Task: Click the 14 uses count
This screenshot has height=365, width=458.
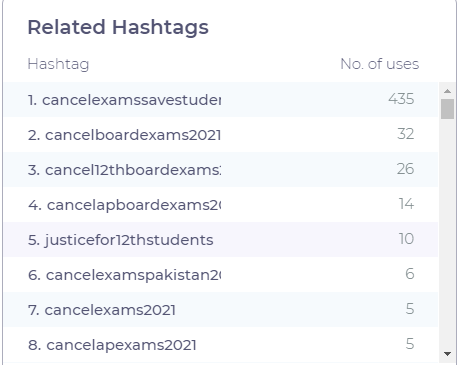Action: (406, 204)
